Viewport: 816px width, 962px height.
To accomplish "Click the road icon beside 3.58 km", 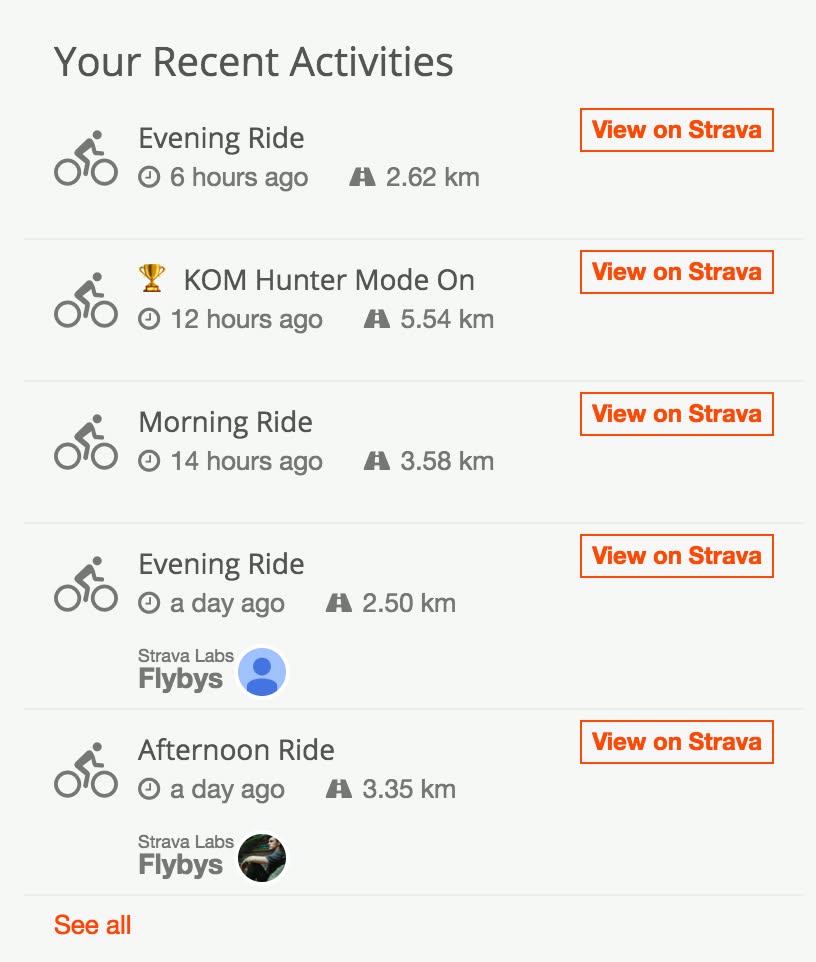I will pos(376,462).
